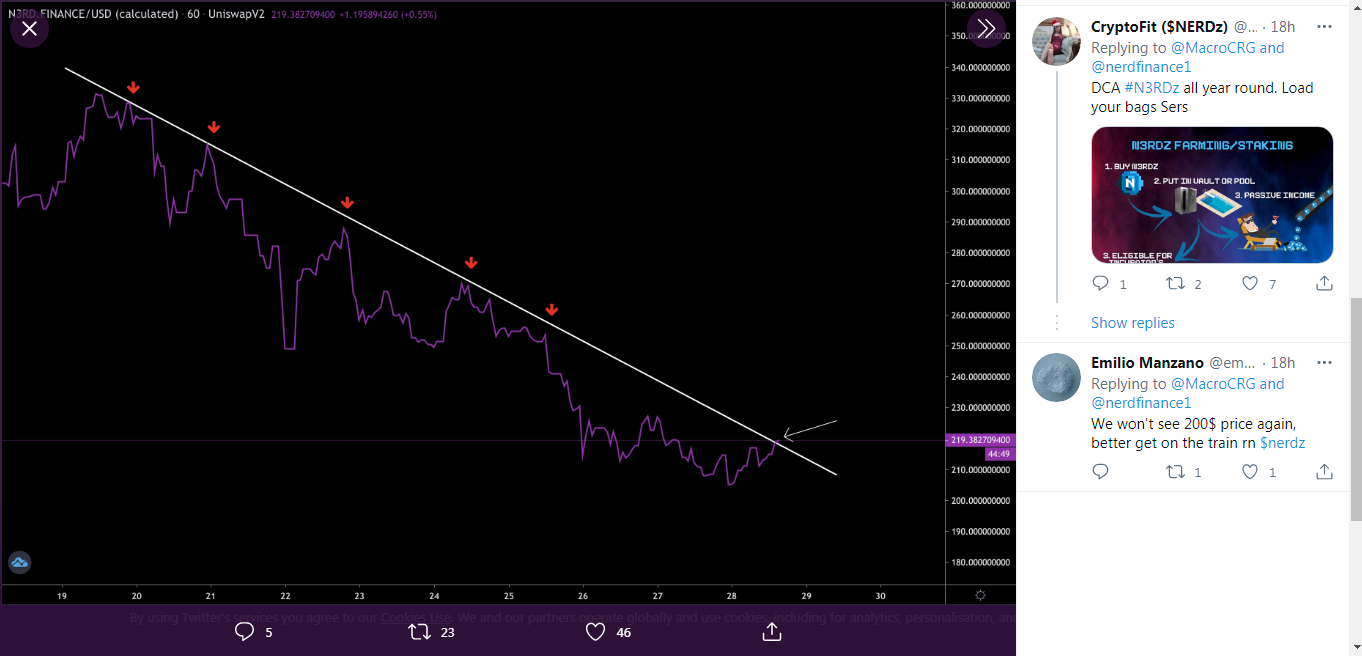The width and height of the screenshot is (1362, 656).
Task: Retweet CryptoFit's tweet with 2 retweets
Action: [x=1176, y=283]
